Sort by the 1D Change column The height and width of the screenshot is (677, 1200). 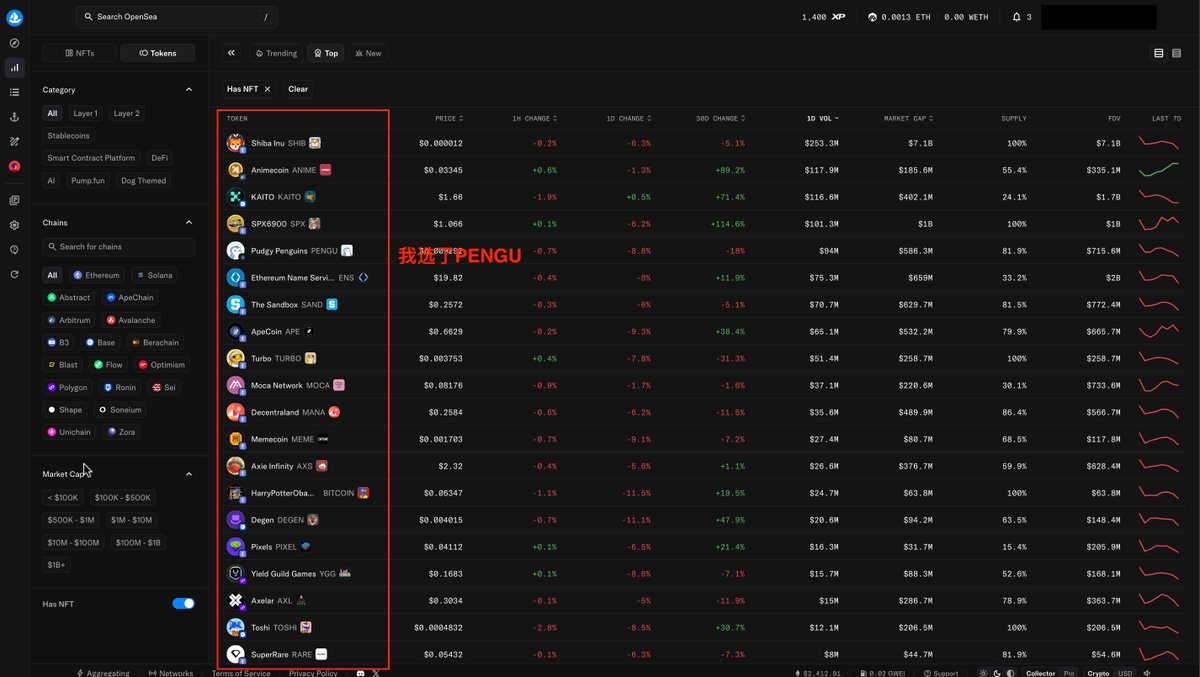click(x=628, y=118)
